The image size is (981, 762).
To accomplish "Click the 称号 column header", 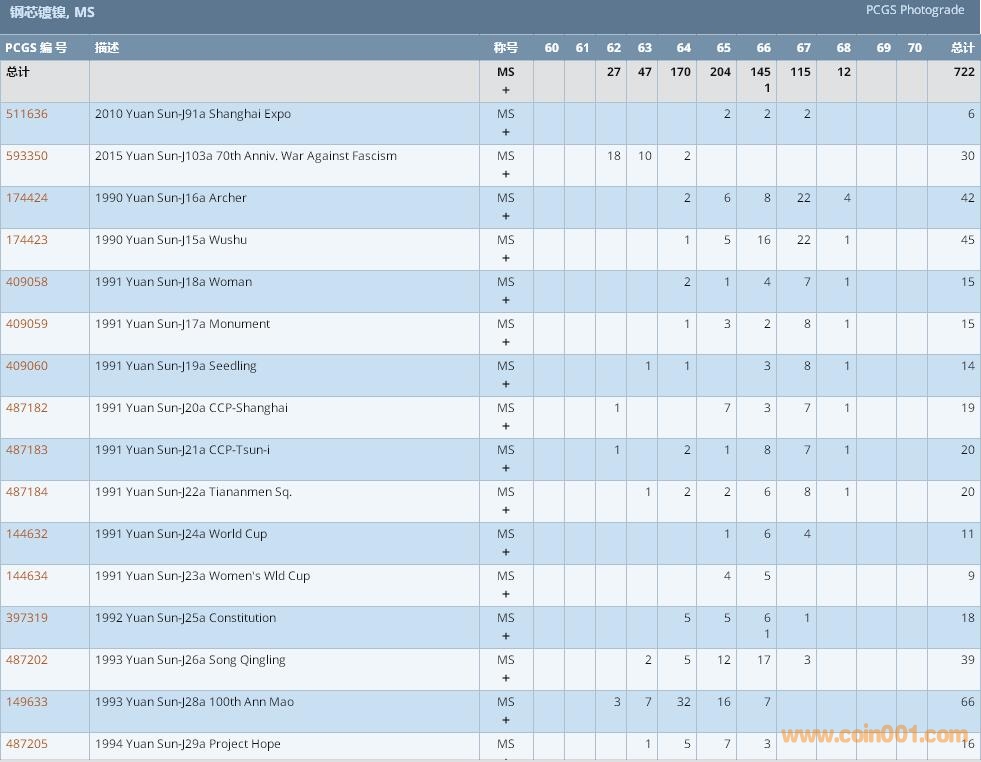I will click(x=506, y=48).
